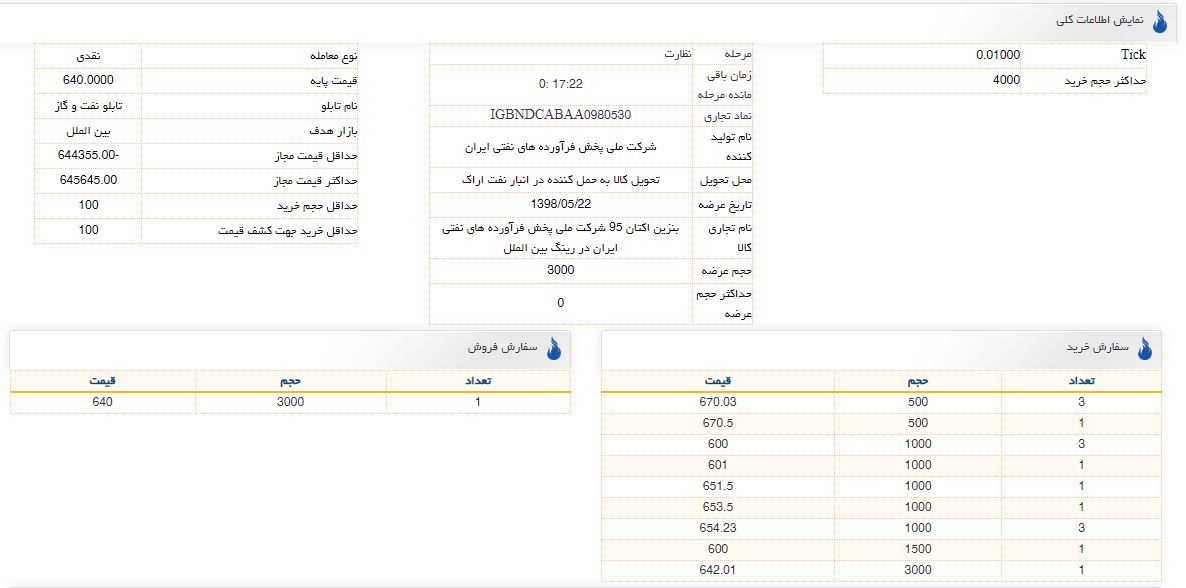Select the buy-order تعداد column header
1186x588 pixels.
1081,381
